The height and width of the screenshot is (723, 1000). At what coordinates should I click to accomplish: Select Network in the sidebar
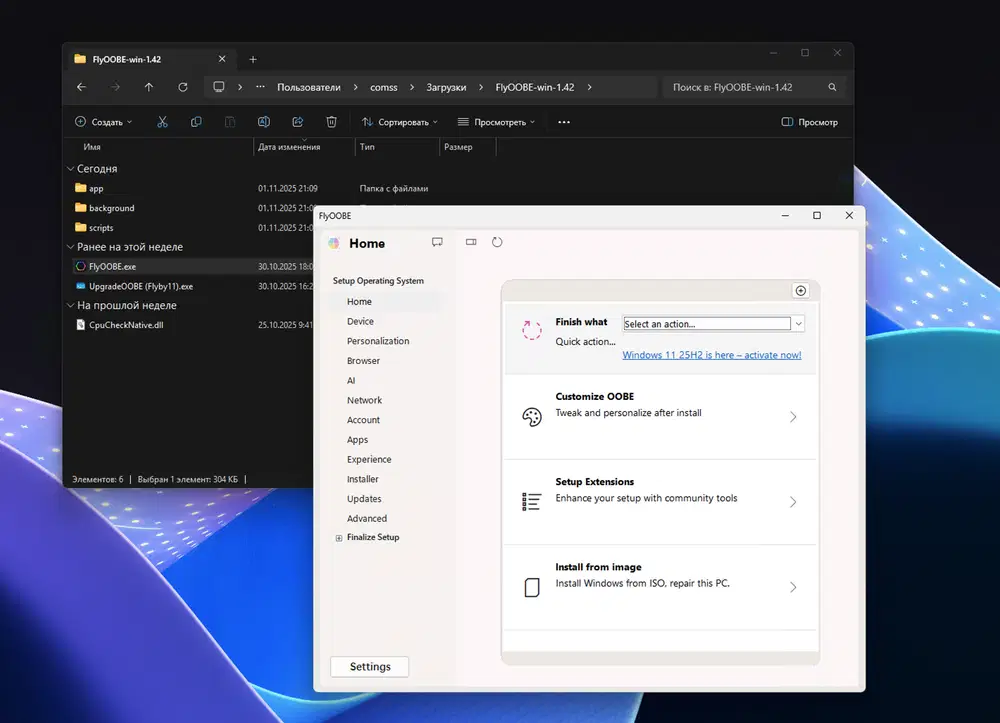(x=364, y=400)
